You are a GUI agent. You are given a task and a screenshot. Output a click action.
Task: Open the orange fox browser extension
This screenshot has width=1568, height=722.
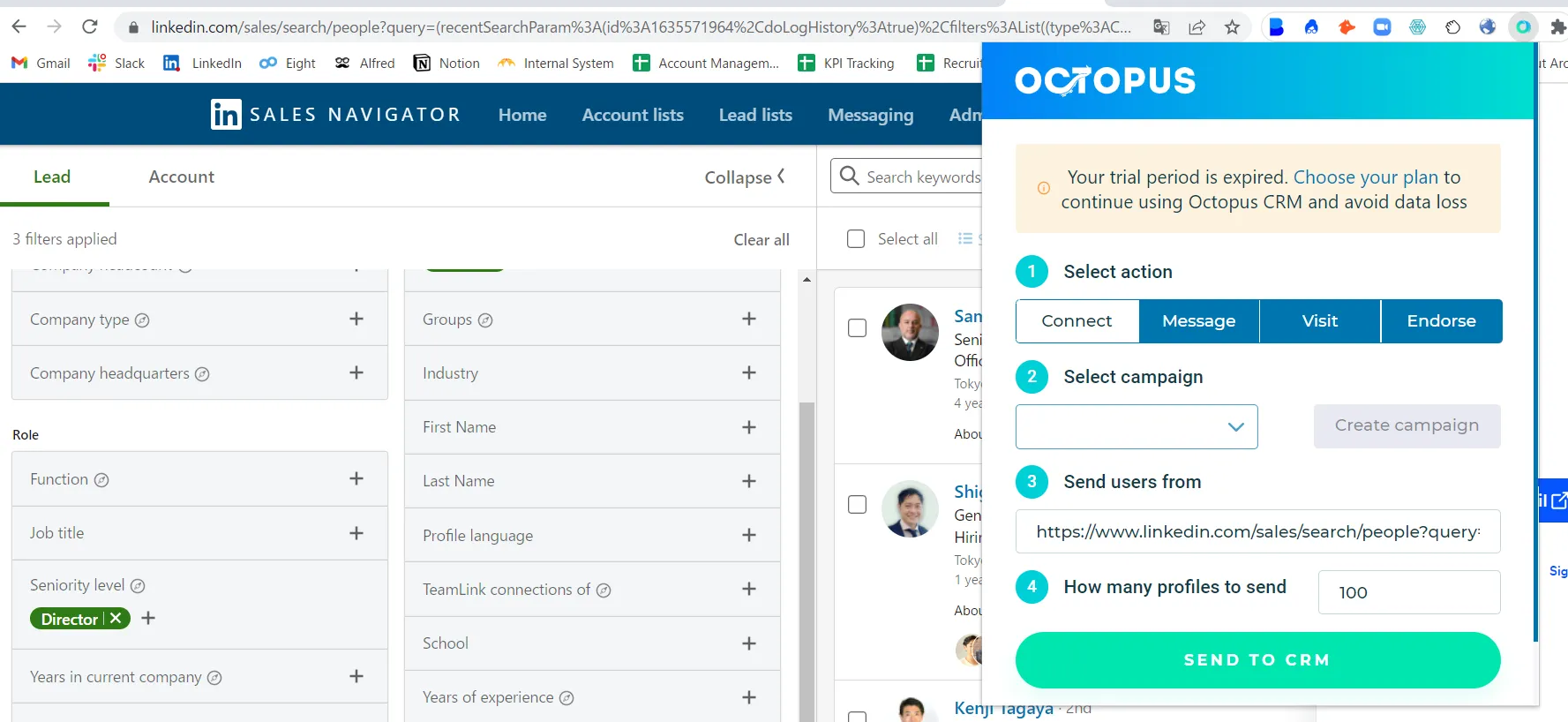(x=1347, y=27)
